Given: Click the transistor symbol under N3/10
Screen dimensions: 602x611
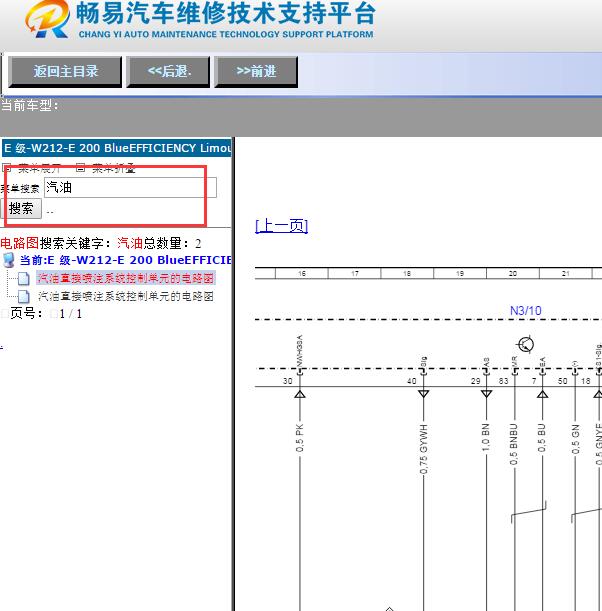Looking at the screenshot, I should pyautogui.click(x=526, y=344).
